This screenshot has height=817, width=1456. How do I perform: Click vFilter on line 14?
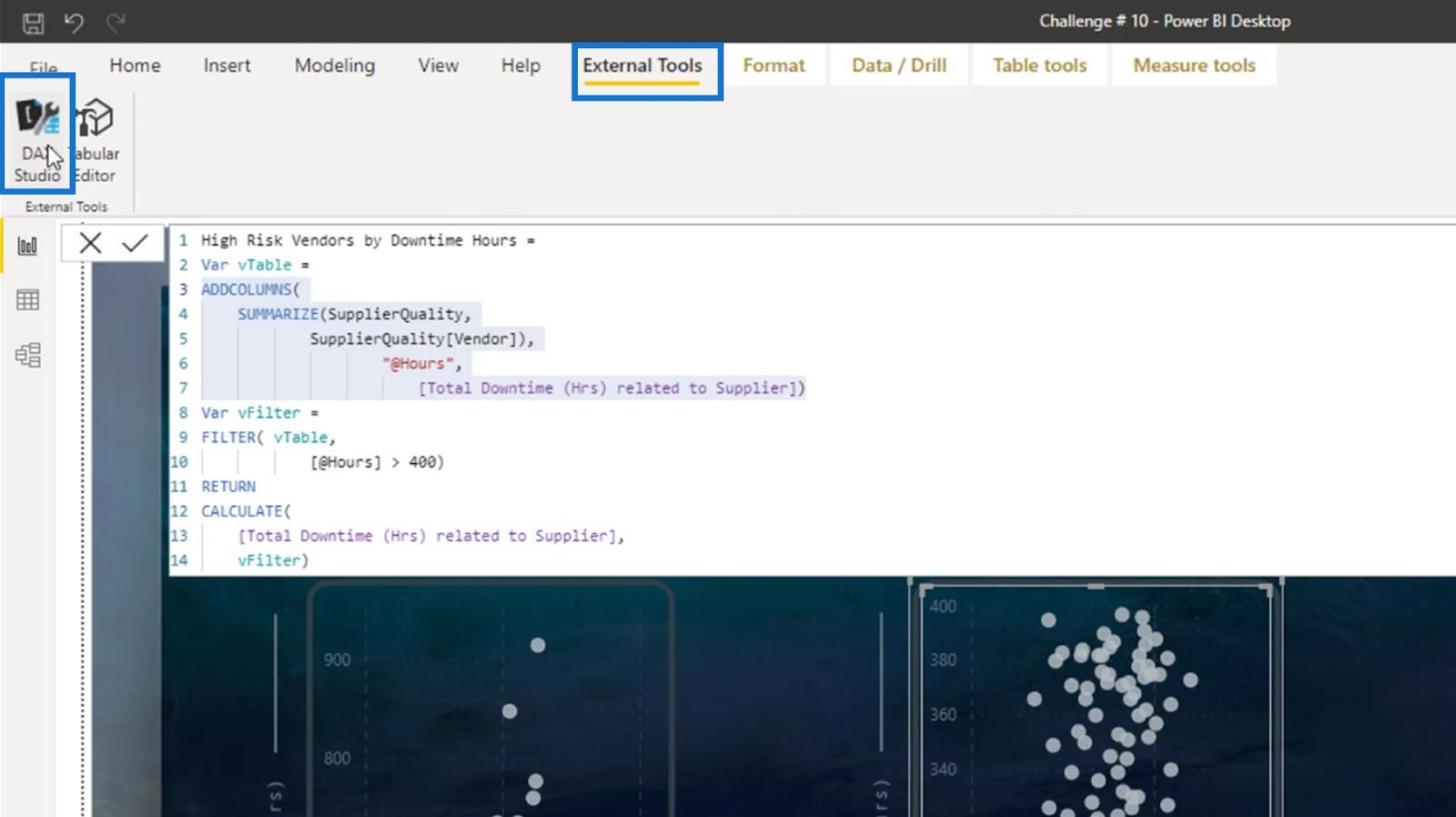[268, 560]
